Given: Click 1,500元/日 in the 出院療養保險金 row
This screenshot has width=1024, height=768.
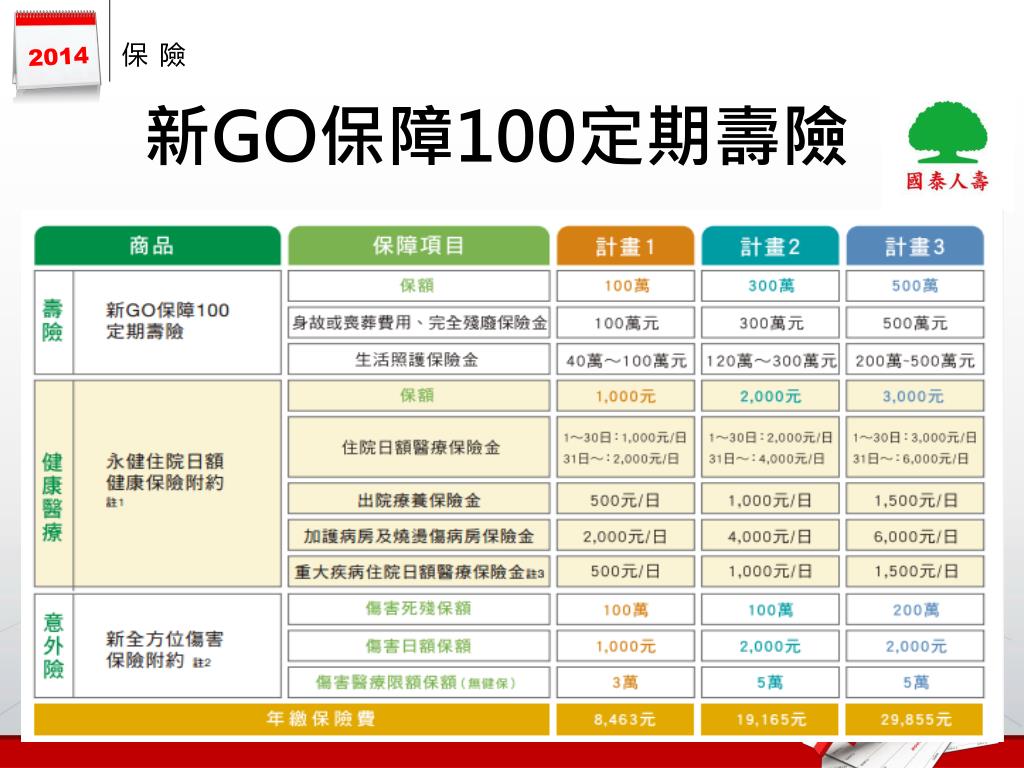Looking at the screenshot, I should tap(915, 500).
